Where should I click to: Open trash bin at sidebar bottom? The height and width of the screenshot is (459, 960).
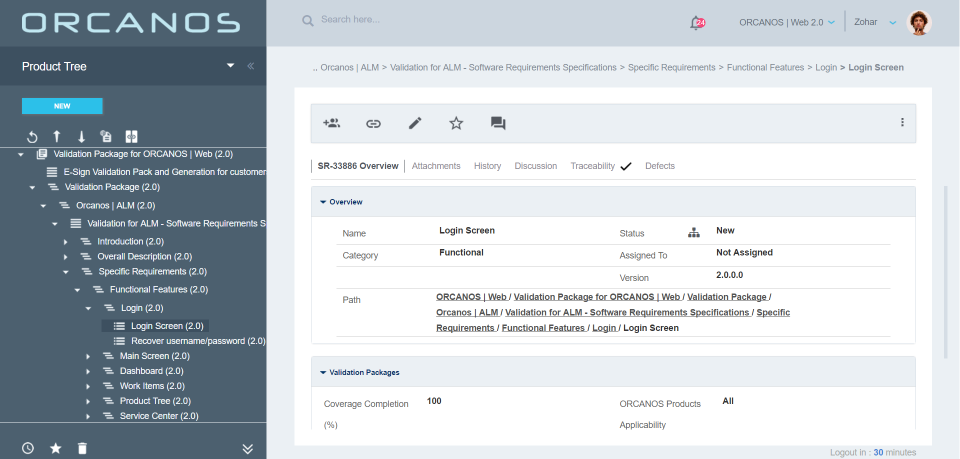[x=82, y=448]
